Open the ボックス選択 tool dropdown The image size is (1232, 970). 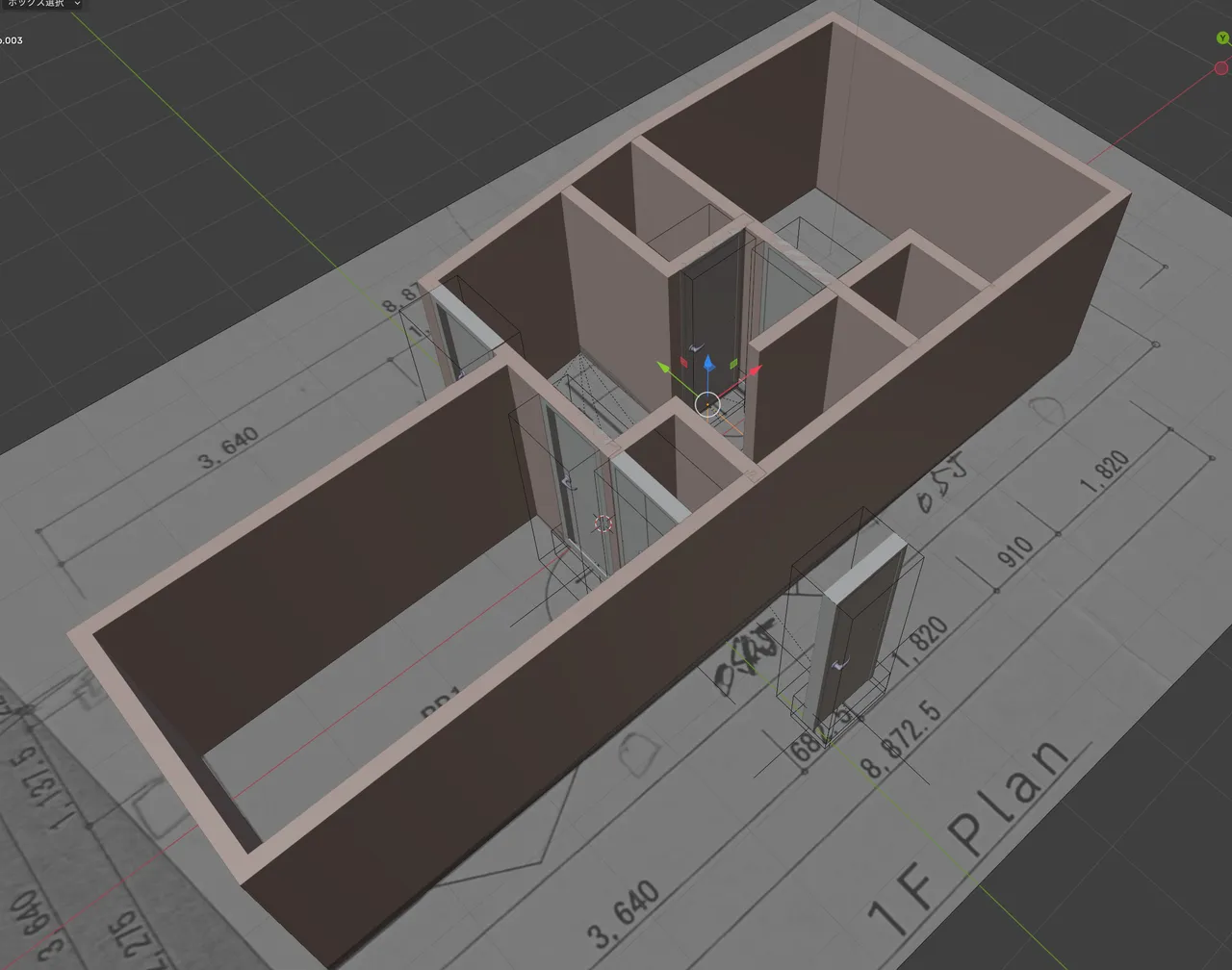pyautogui.click(x=40, y=4)
